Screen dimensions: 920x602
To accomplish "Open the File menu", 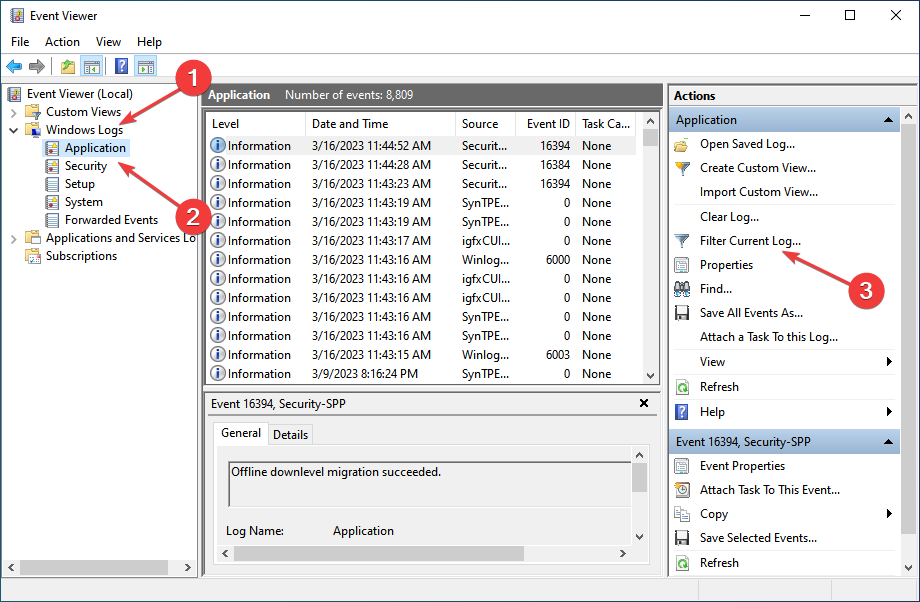I will 20,42.
